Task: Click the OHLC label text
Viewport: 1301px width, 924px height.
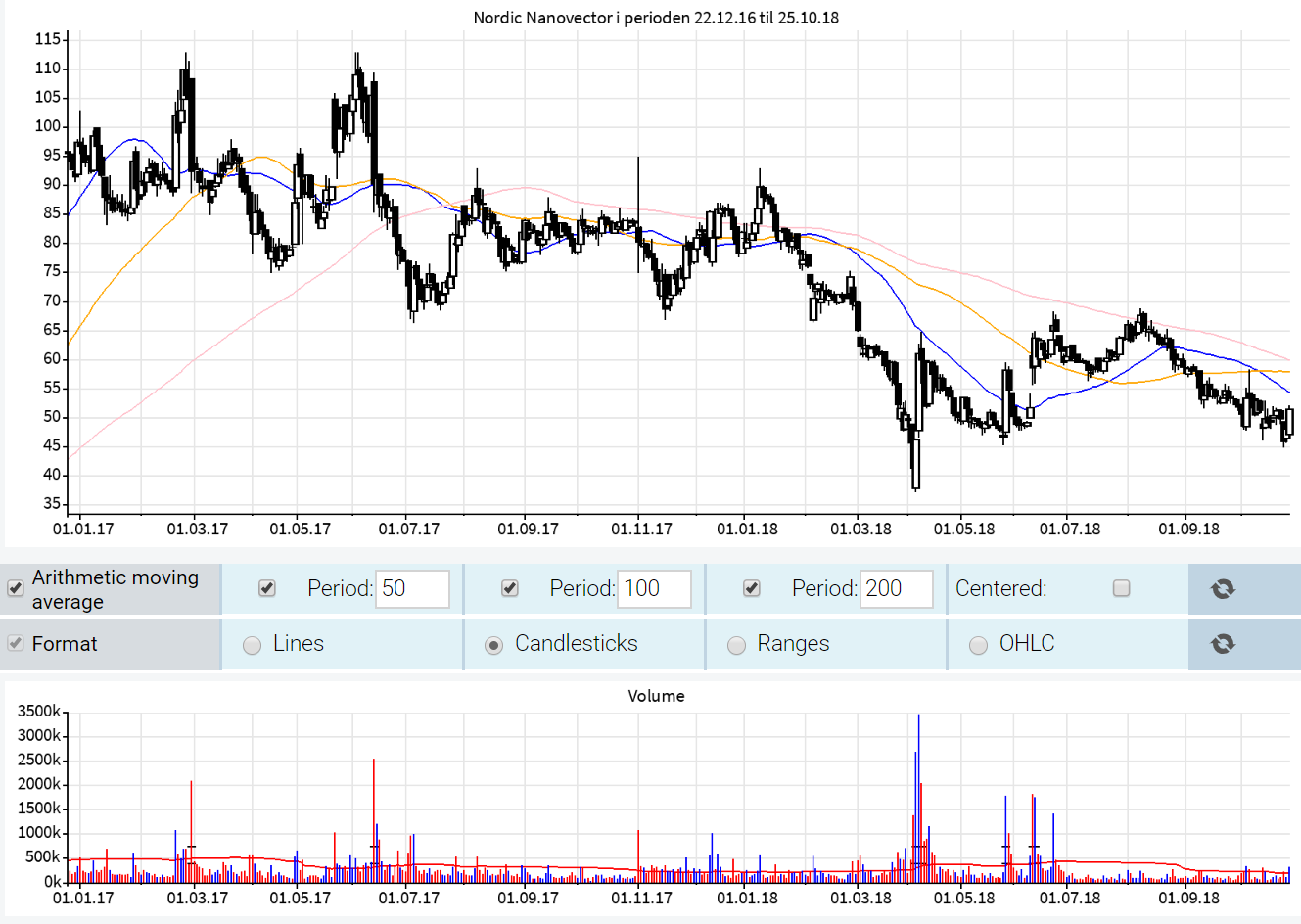Action: 1027,643
